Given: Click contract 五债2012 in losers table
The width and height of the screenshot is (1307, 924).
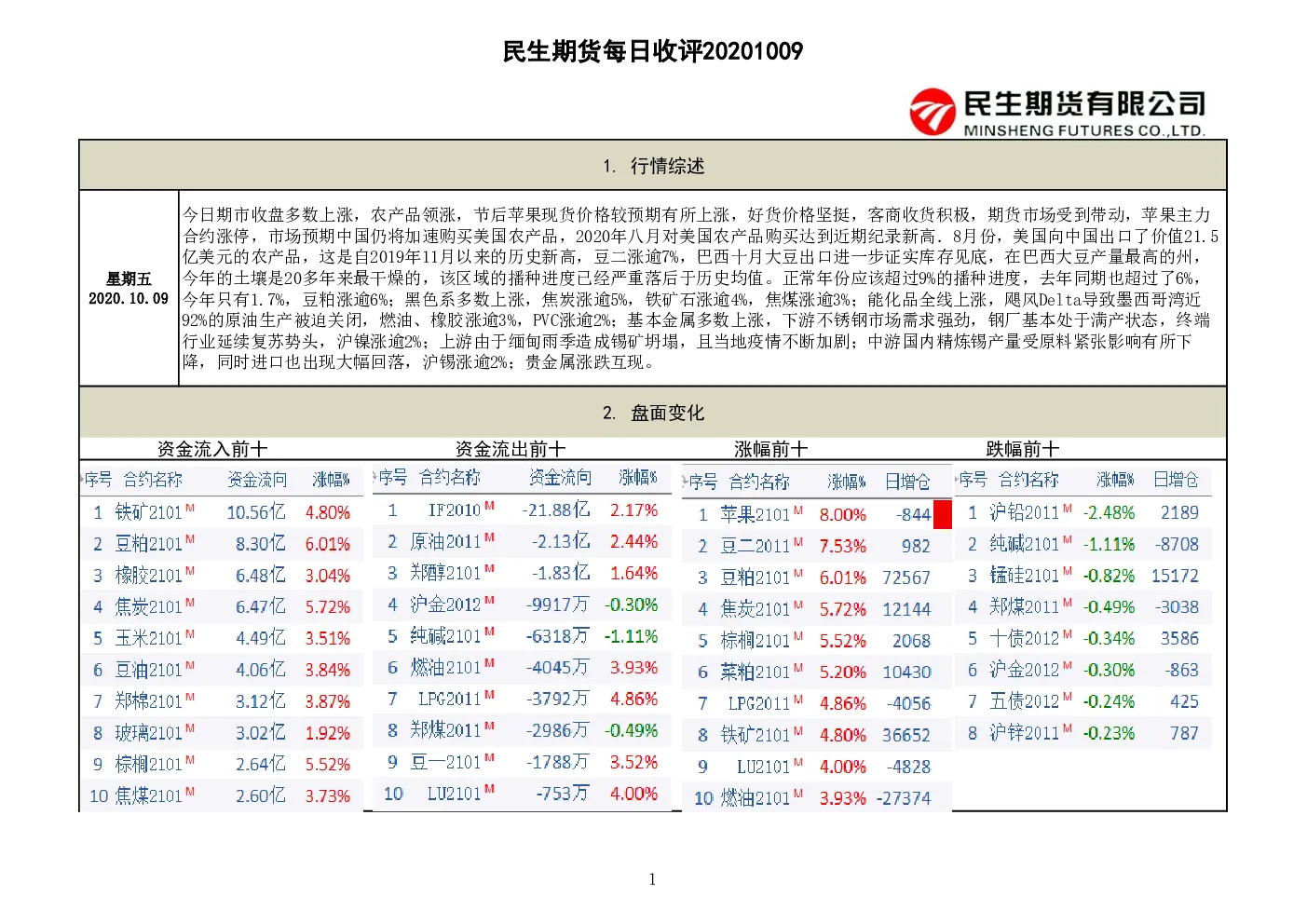Looking at the screenshot, I should pos(1025,701).
